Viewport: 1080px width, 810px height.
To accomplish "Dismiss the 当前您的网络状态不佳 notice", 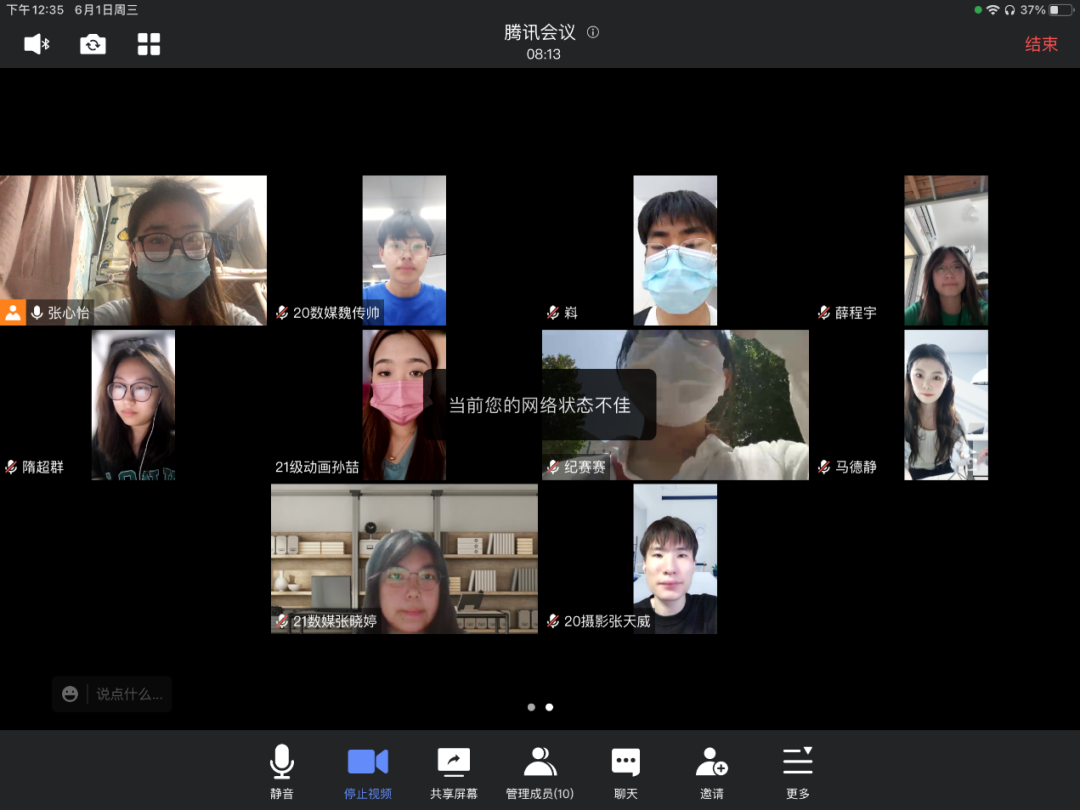I will pos(540,405).
